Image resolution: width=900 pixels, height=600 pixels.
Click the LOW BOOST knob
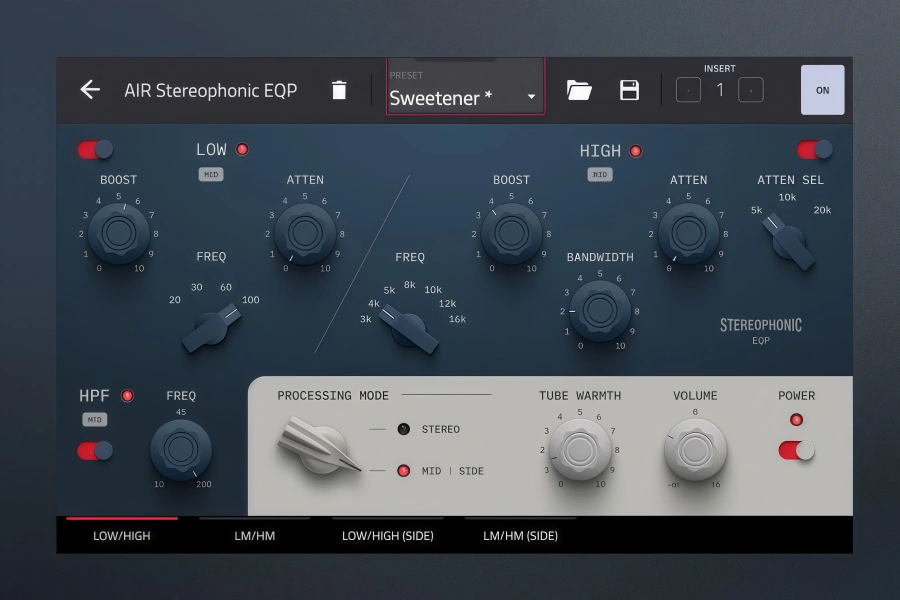(x=119, y=233)
